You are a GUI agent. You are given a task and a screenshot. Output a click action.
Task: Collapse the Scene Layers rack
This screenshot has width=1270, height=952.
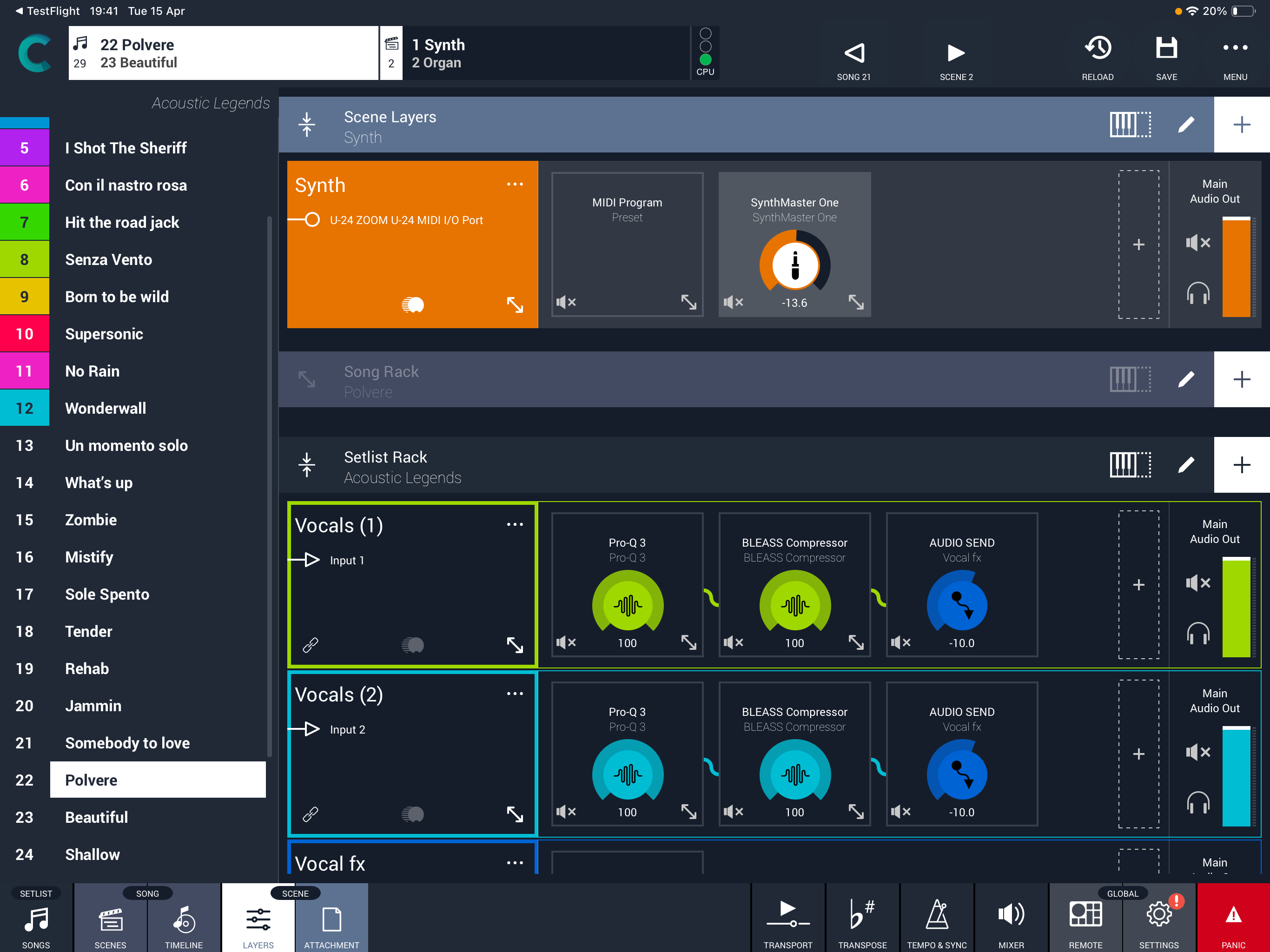tap(307, 124)
